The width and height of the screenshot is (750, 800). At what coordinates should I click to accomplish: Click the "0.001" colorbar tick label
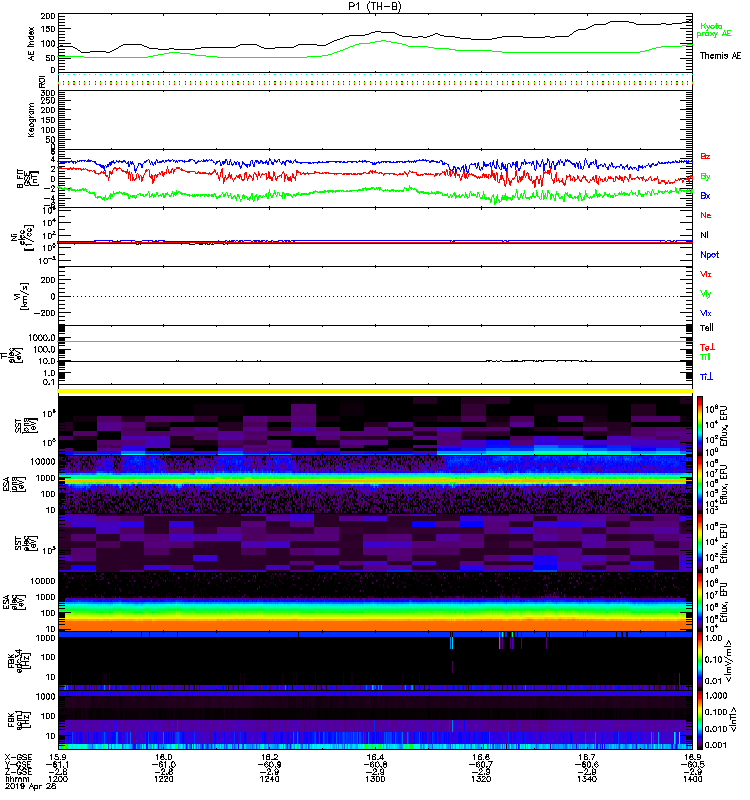(x=715, y=745)
